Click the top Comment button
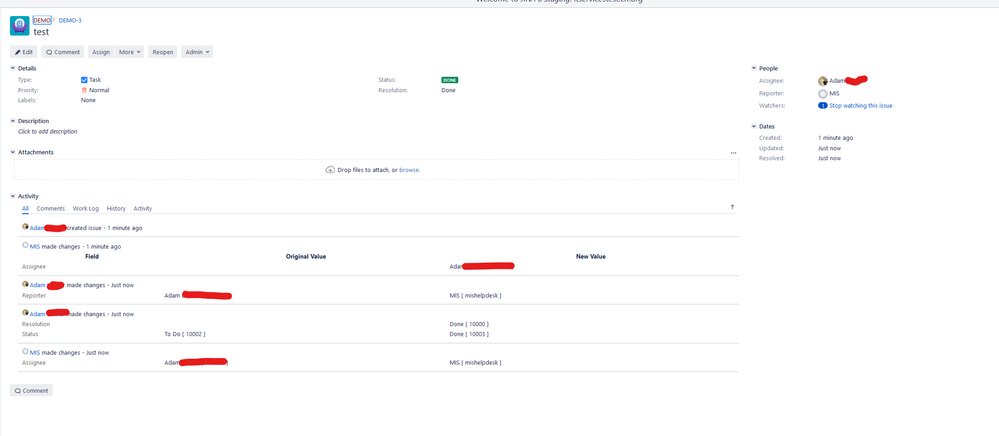Image resolution: width=999 pixels, height=436 pixels. point(63,52)
